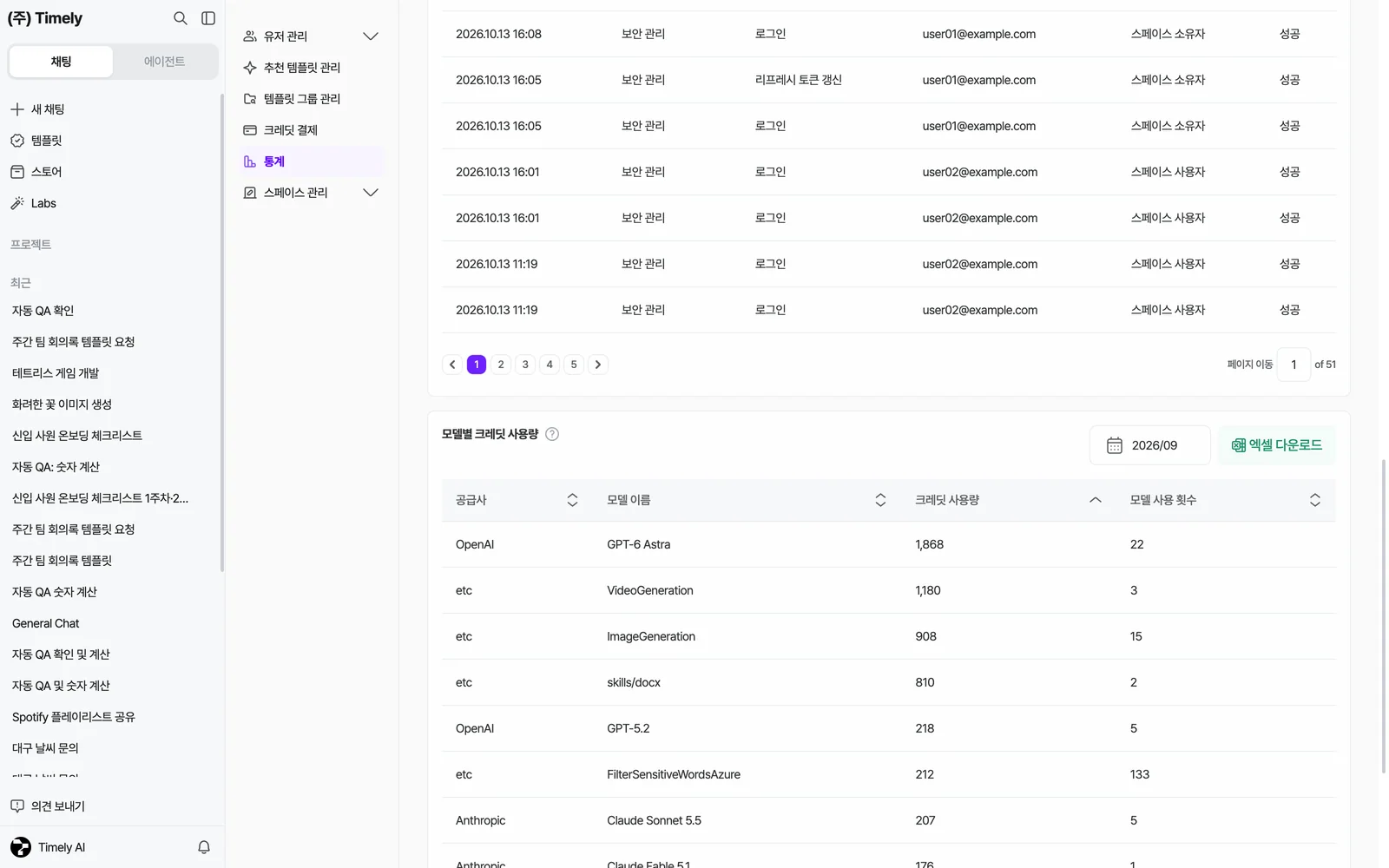This screenshot has width=1389, height=868.
Task: Click the 크레딧 결제 card icon
Action: [250, 130]
